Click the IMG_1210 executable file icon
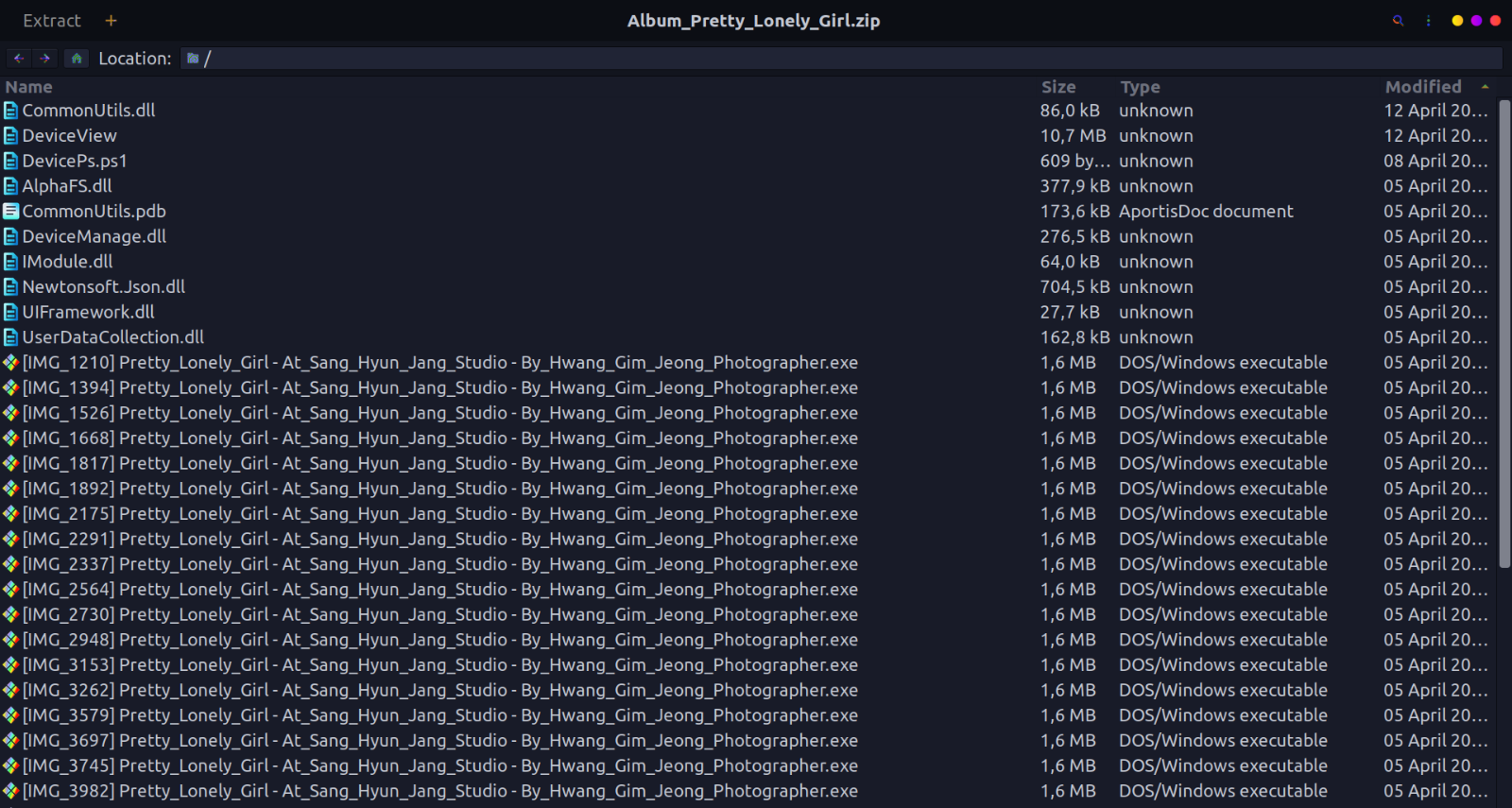This screenshot has width=1512, height=808. tap(11, 363)
